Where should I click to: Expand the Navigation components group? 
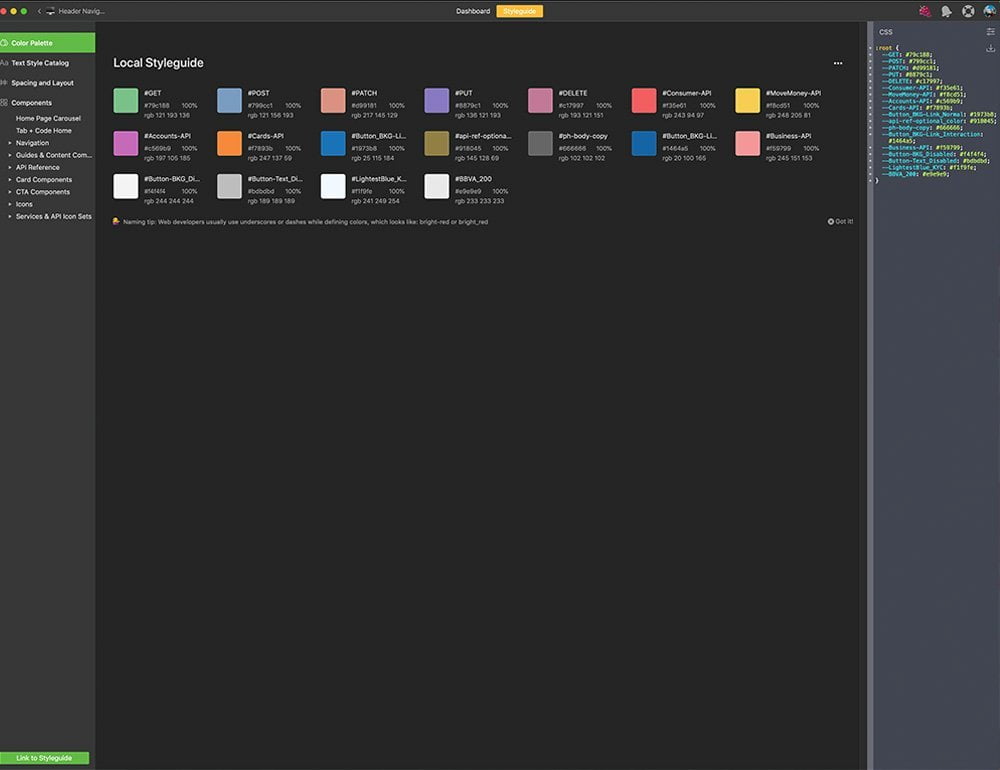coord(10,143)
